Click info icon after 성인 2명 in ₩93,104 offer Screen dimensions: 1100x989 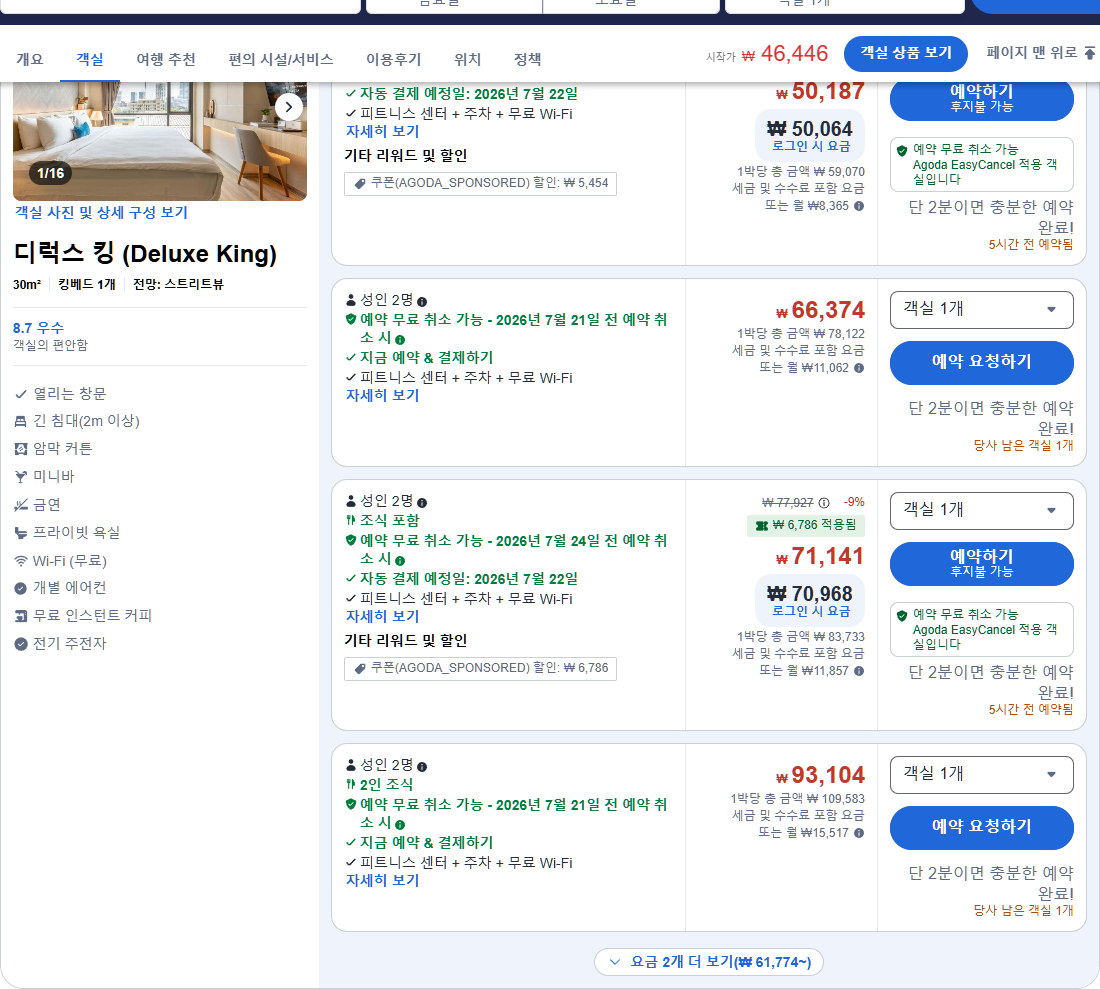[x=422, y=767]
